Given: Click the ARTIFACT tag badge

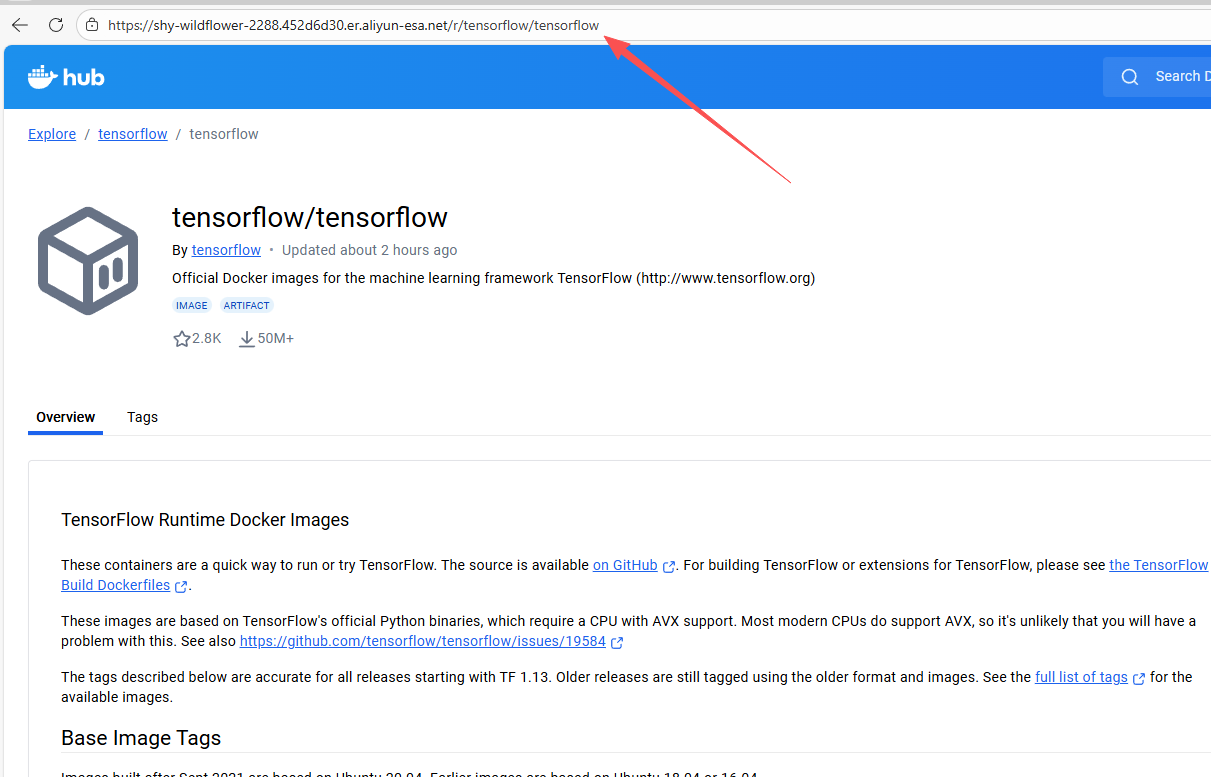Looking at the screenshot, I should point(246,306).
